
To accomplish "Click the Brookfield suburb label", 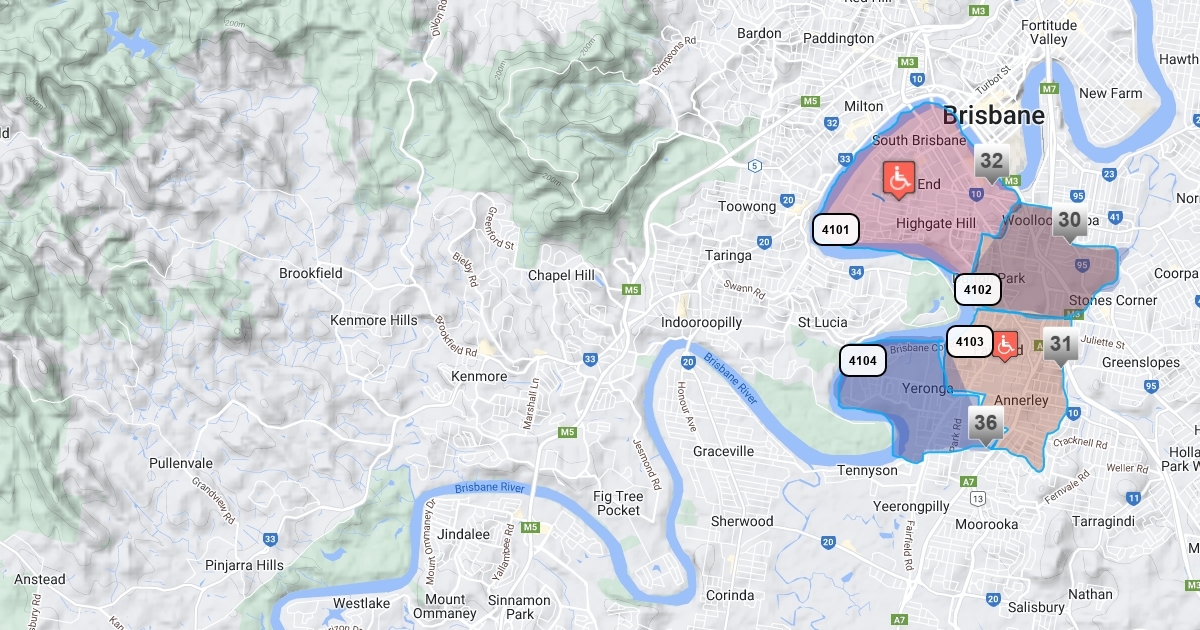I will 311,273.
